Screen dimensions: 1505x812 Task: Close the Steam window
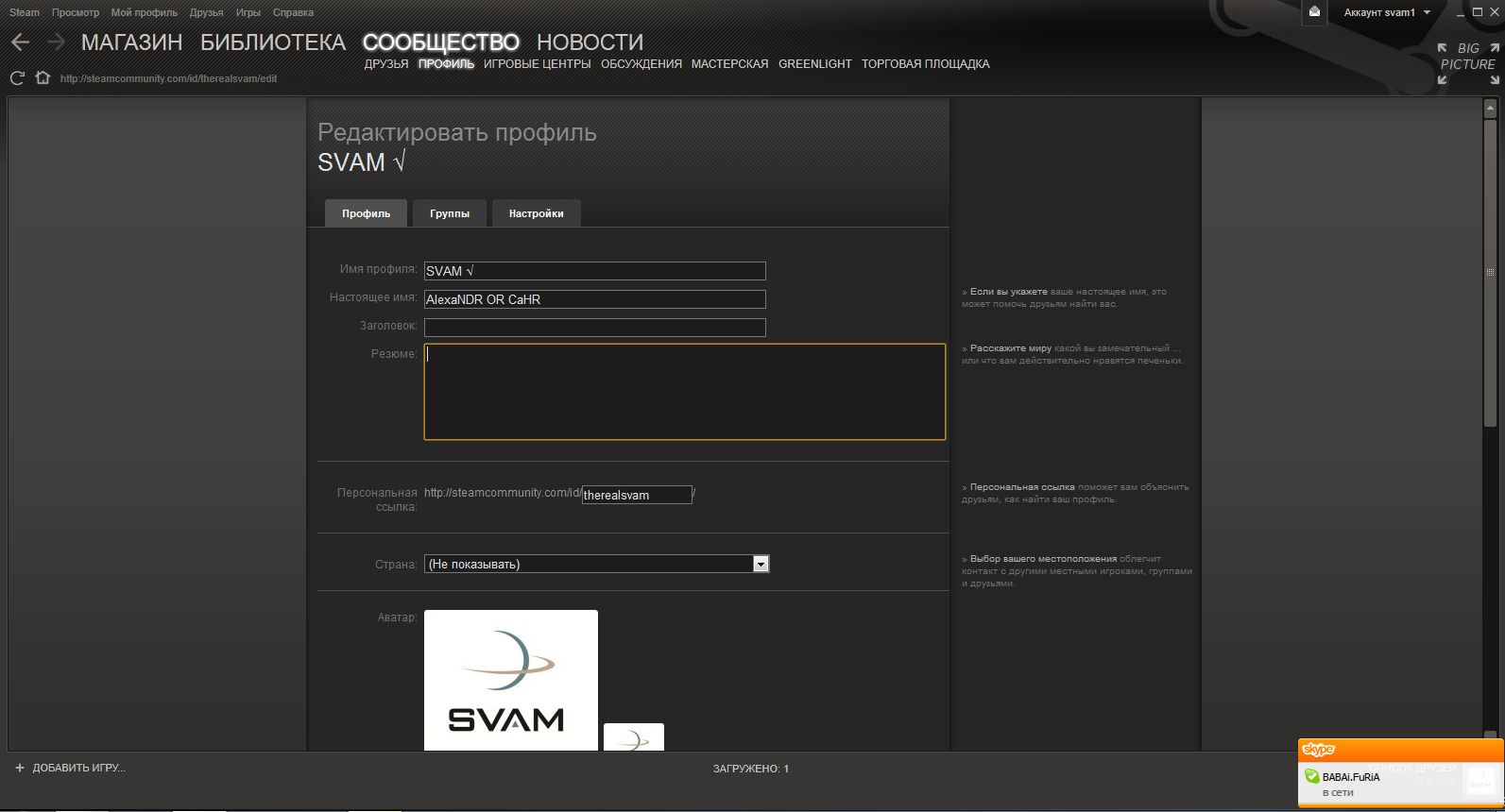[x=1495, y=12]
